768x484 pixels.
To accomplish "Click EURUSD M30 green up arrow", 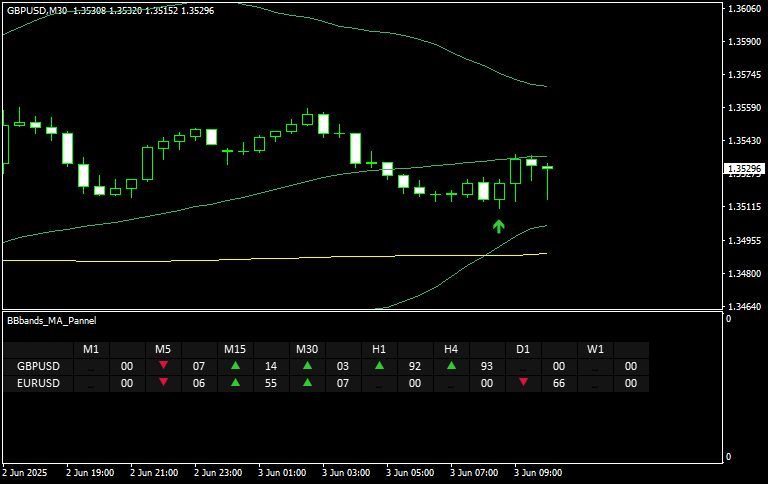I will pos(307,383).
